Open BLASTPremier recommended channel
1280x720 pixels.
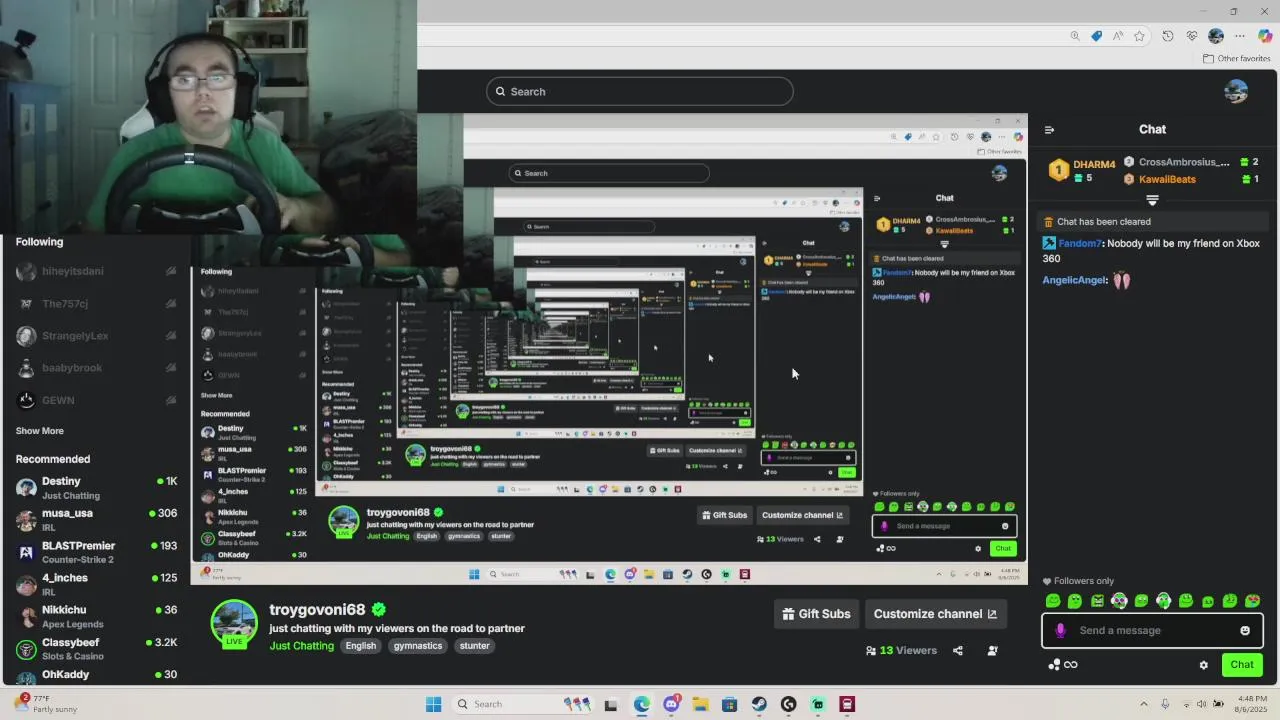[96, 552]
